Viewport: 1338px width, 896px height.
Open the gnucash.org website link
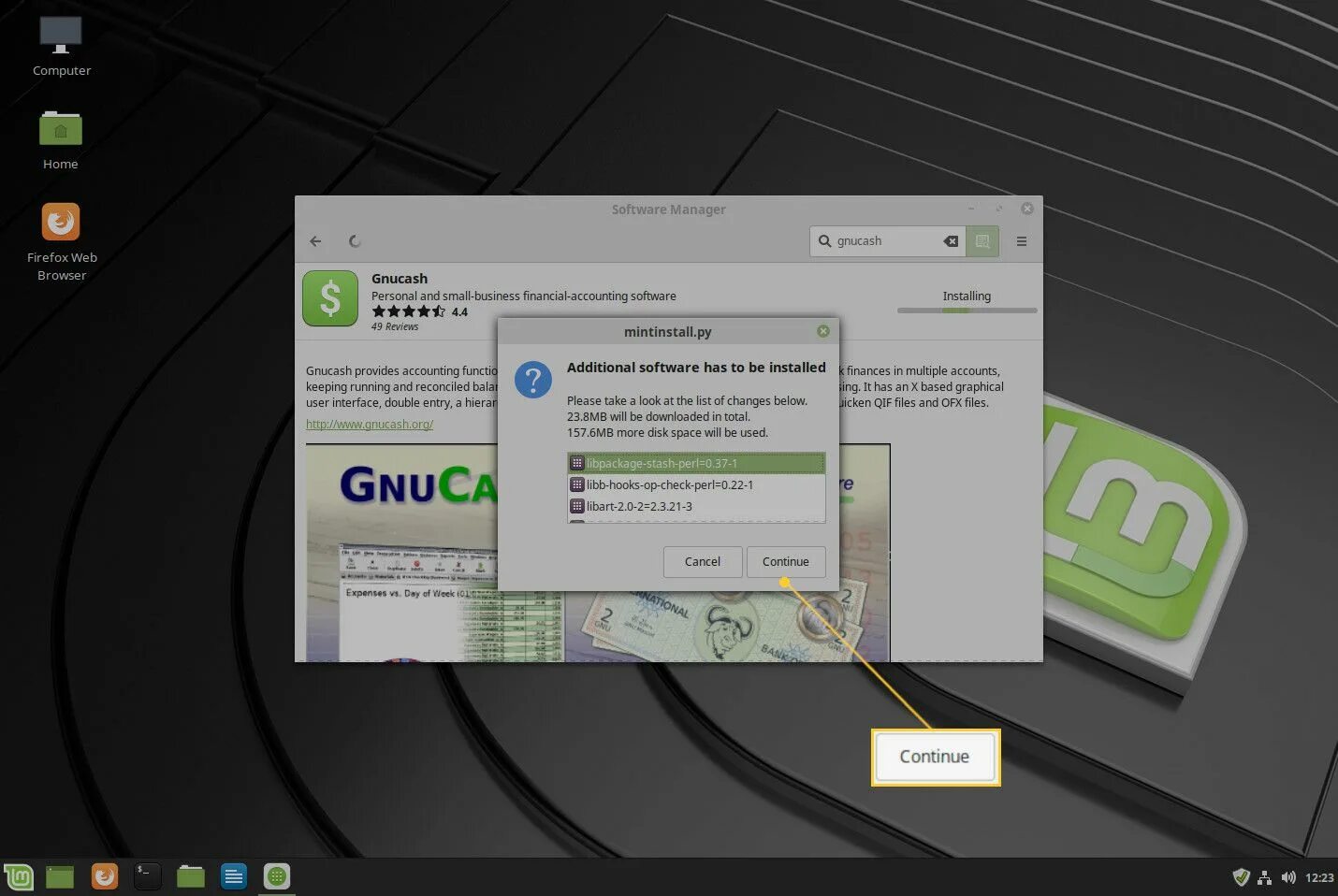(370, 425)
